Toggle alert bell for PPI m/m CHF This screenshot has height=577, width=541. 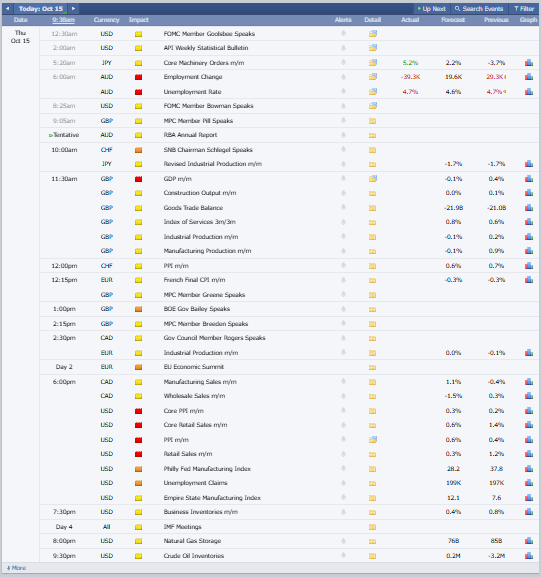pyautogui.click(x=343, y=265)
